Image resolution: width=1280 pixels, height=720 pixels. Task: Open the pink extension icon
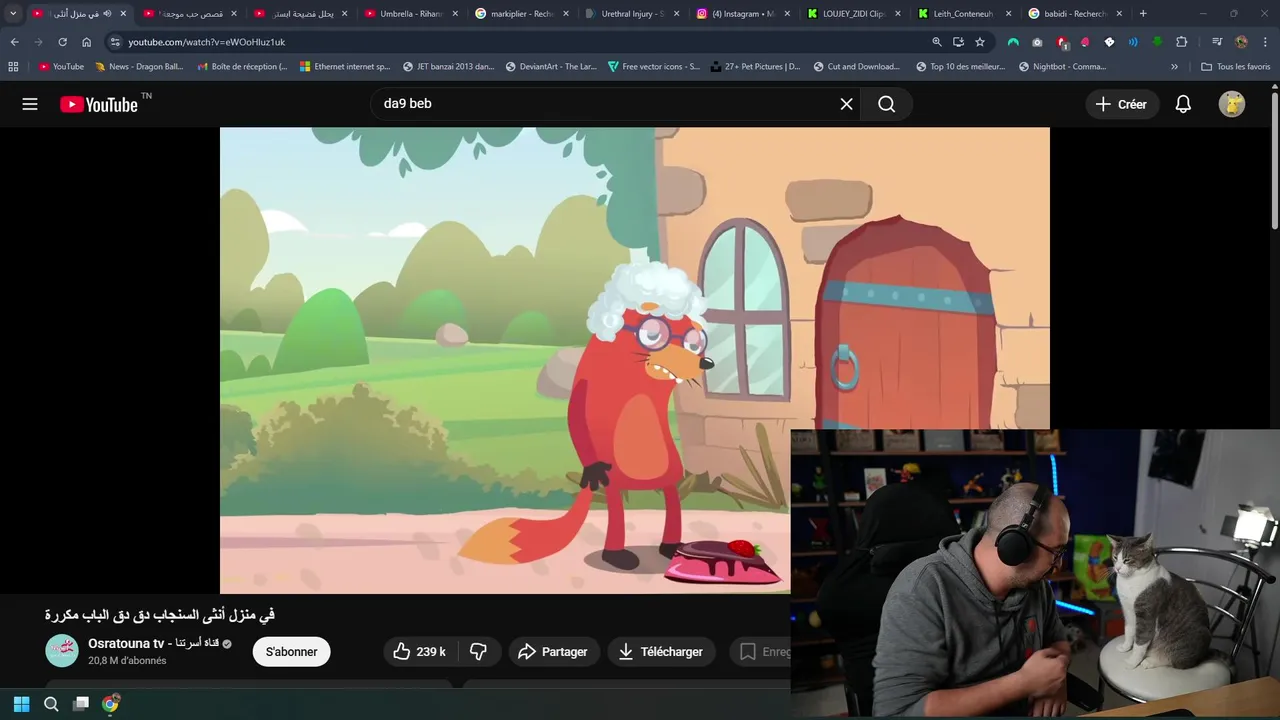click(x=1085, y=42)
